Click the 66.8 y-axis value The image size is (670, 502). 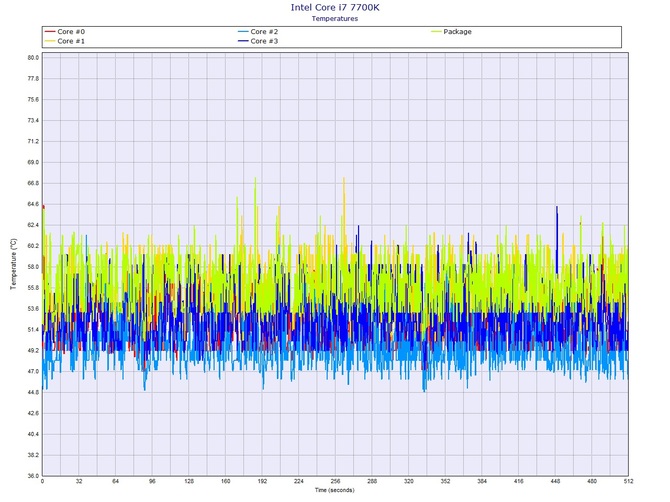pyautogui.click(x=33, y=183)
